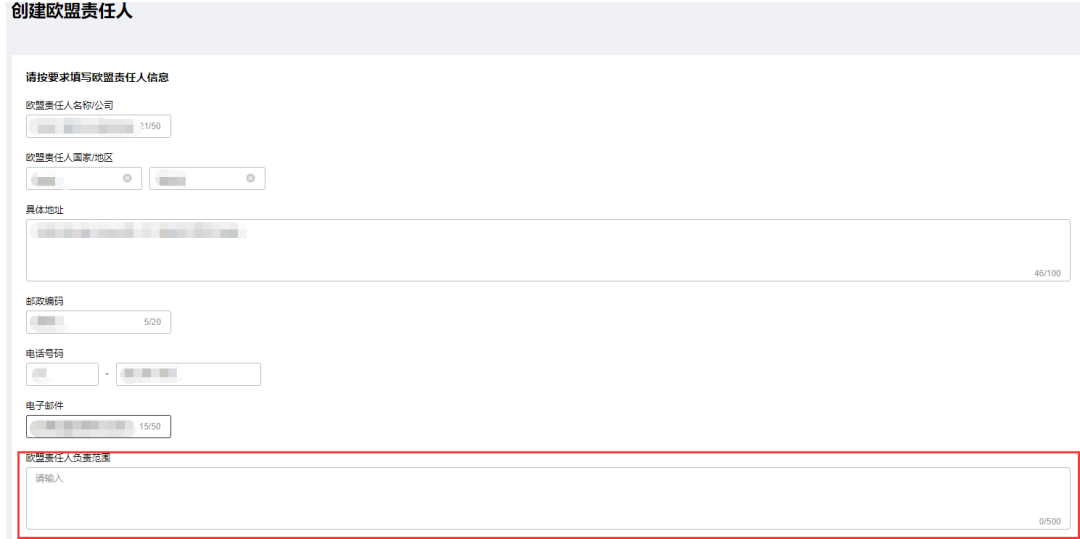This screenshot has width=1080, height=539.
Task: Click the 0/500 character counter
Action: coord(1049,521)
